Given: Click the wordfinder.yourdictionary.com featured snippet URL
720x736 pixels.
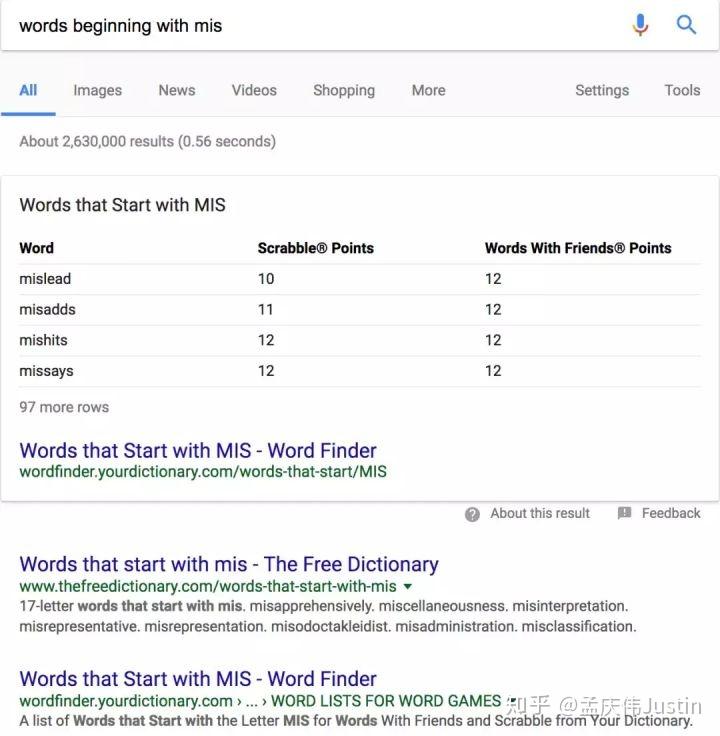Looking at the screenshot, I should 203,471.
